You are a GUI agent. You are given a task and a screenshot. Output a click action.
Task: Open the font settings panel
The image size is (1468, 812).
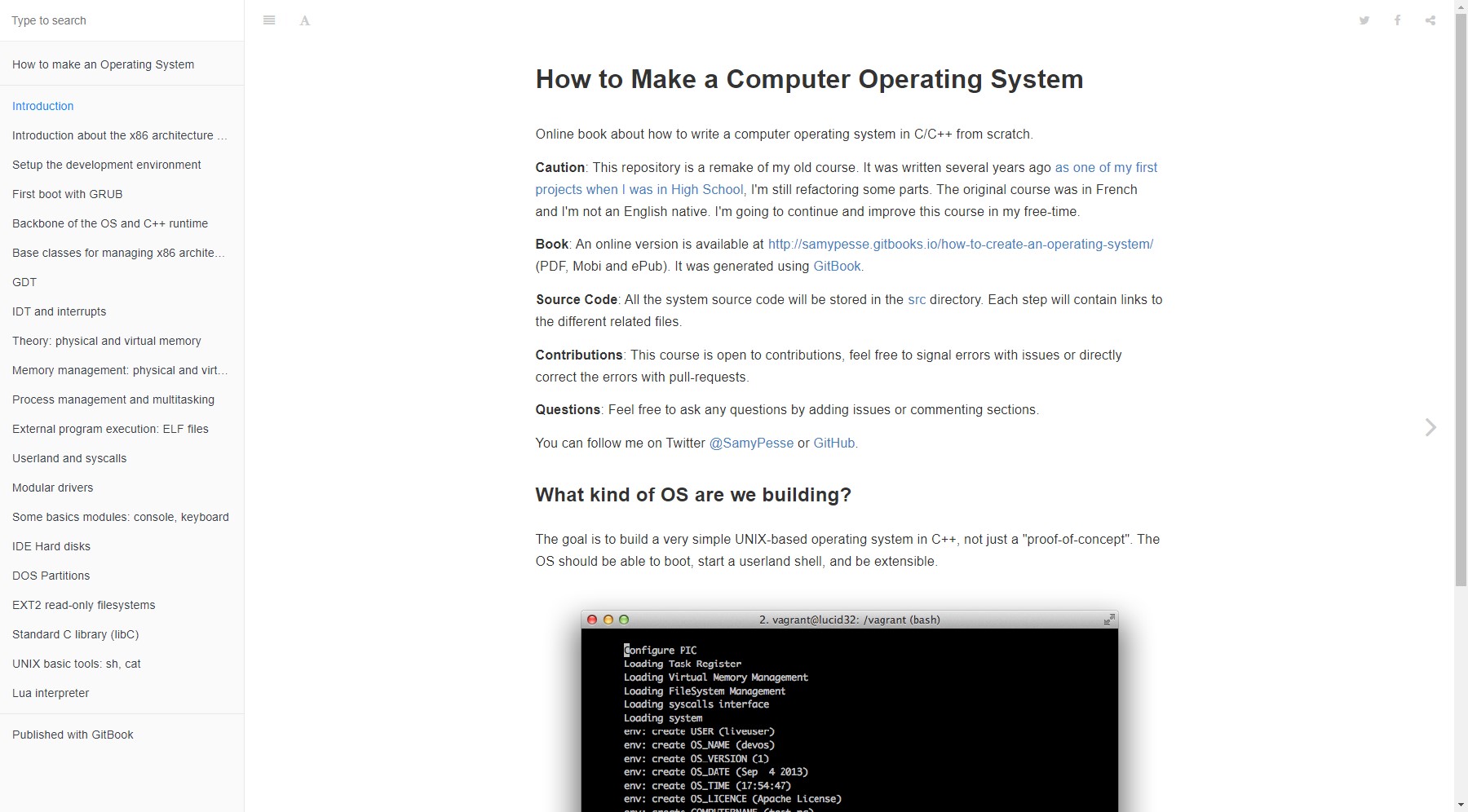point(304,20)
